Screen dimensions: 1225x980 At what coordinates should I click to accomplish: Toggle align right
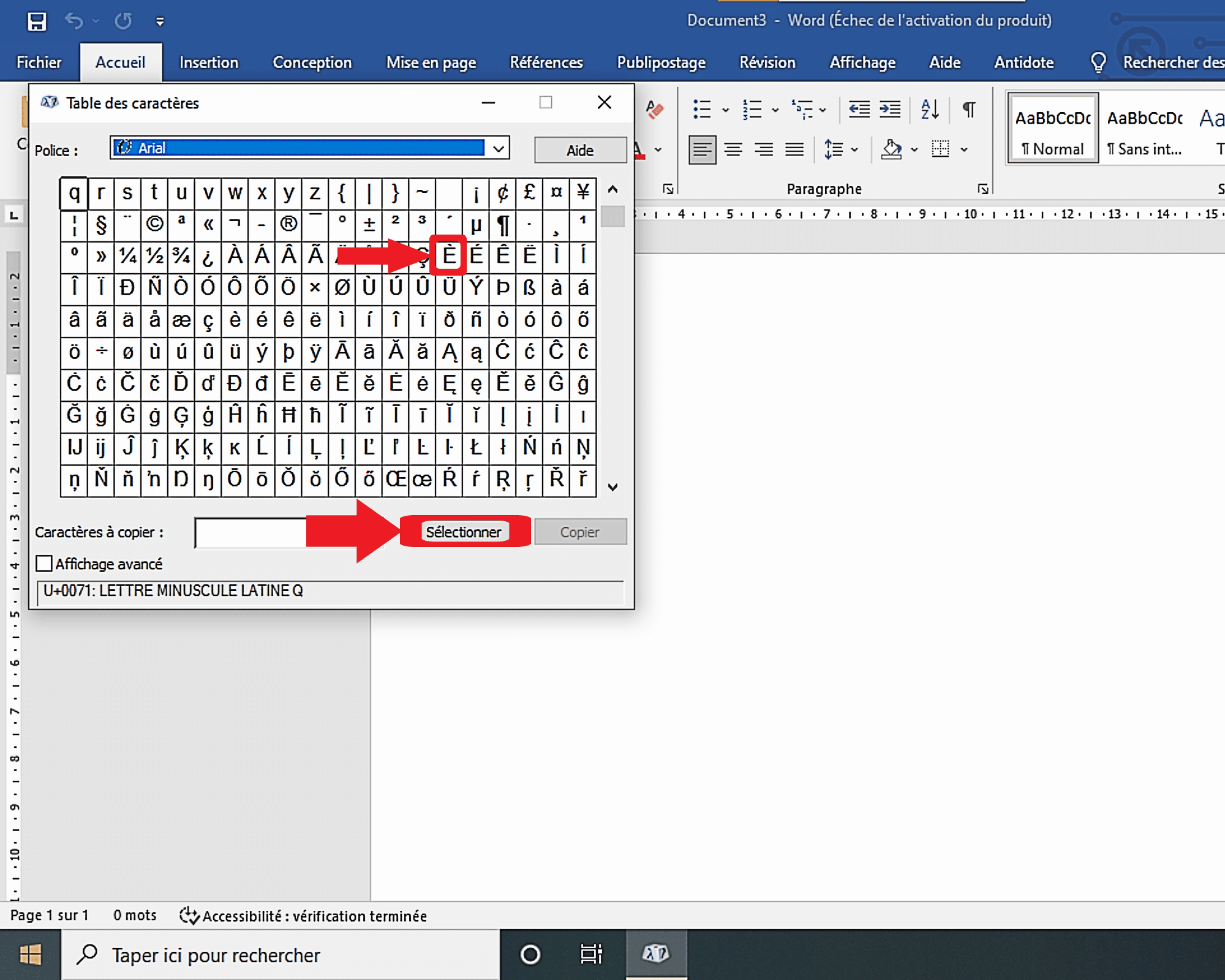tap(764, 149)
